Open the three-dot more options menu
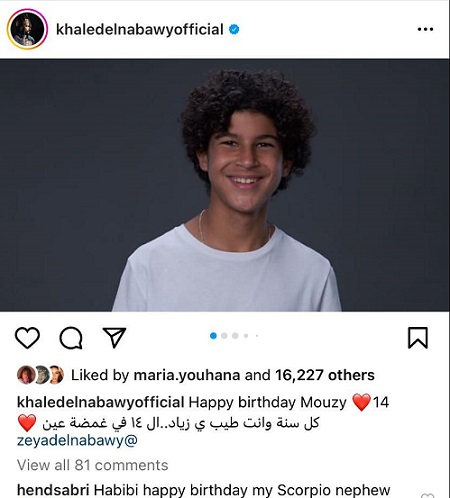Viewport: 450px width, 498px height. pyautogui.click(x=425, y=29)
